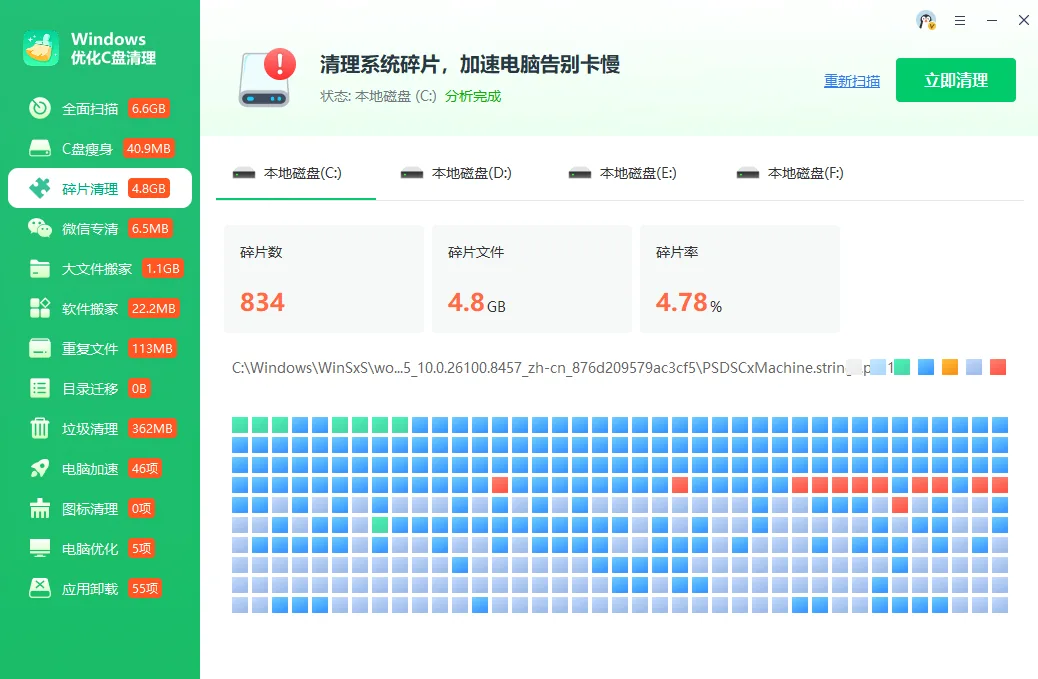Open the hamburger main menu
Image resolution: width=1038 pixels, height=679 pixels.
(x=960, y=21)
